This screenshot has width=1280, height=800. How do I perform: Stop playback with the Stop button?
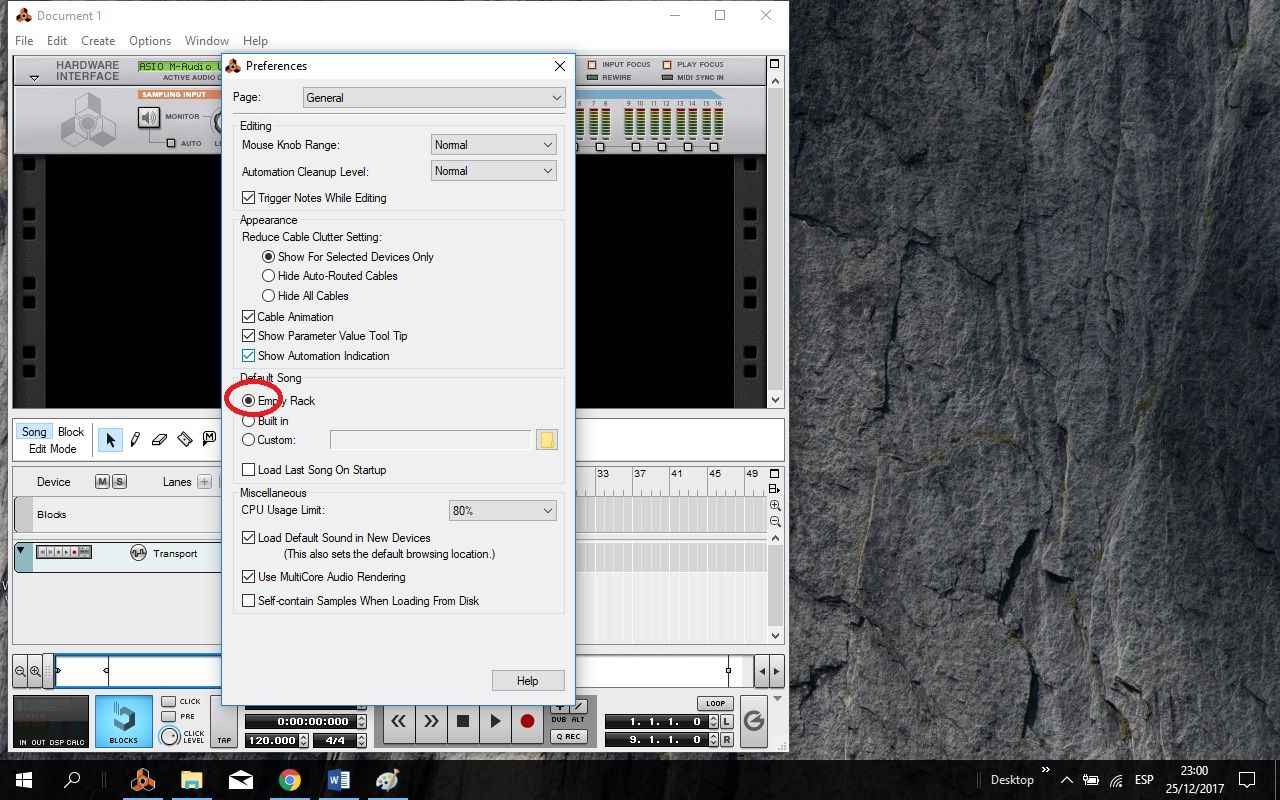[x=463, y=721]
